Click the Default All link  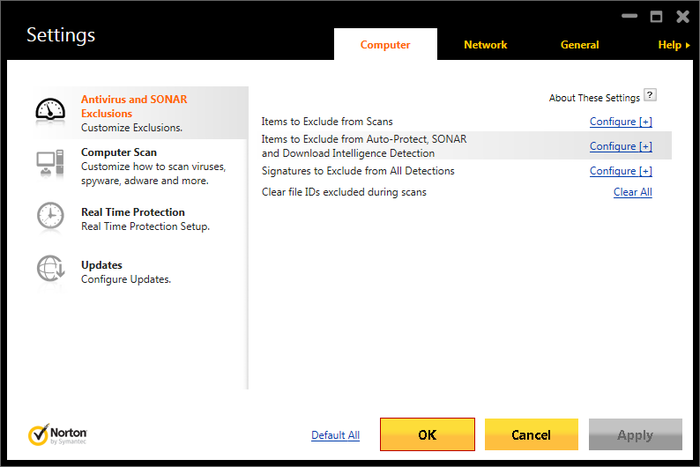(x=335, y=435)
